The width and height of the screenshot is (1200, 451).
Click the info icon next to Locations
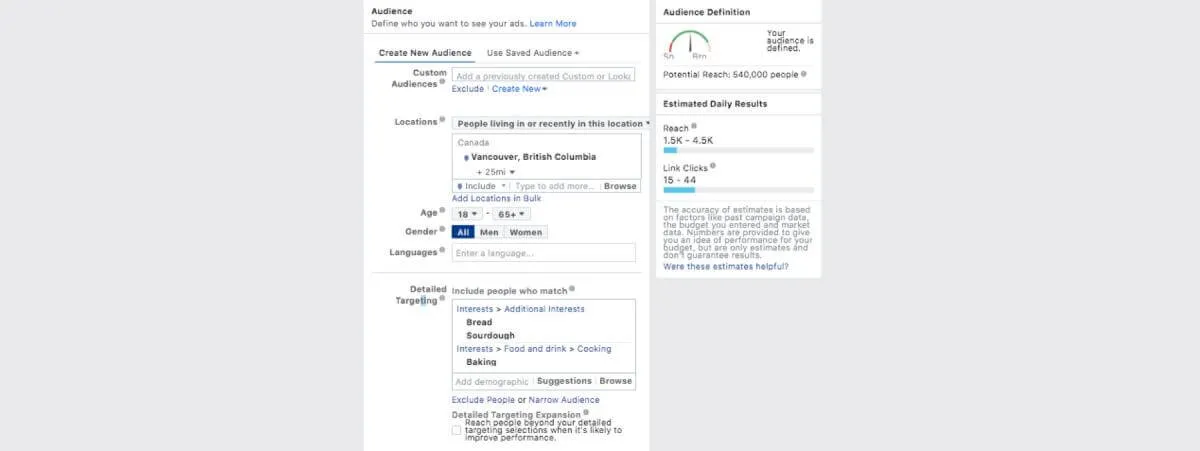[443, 121]
